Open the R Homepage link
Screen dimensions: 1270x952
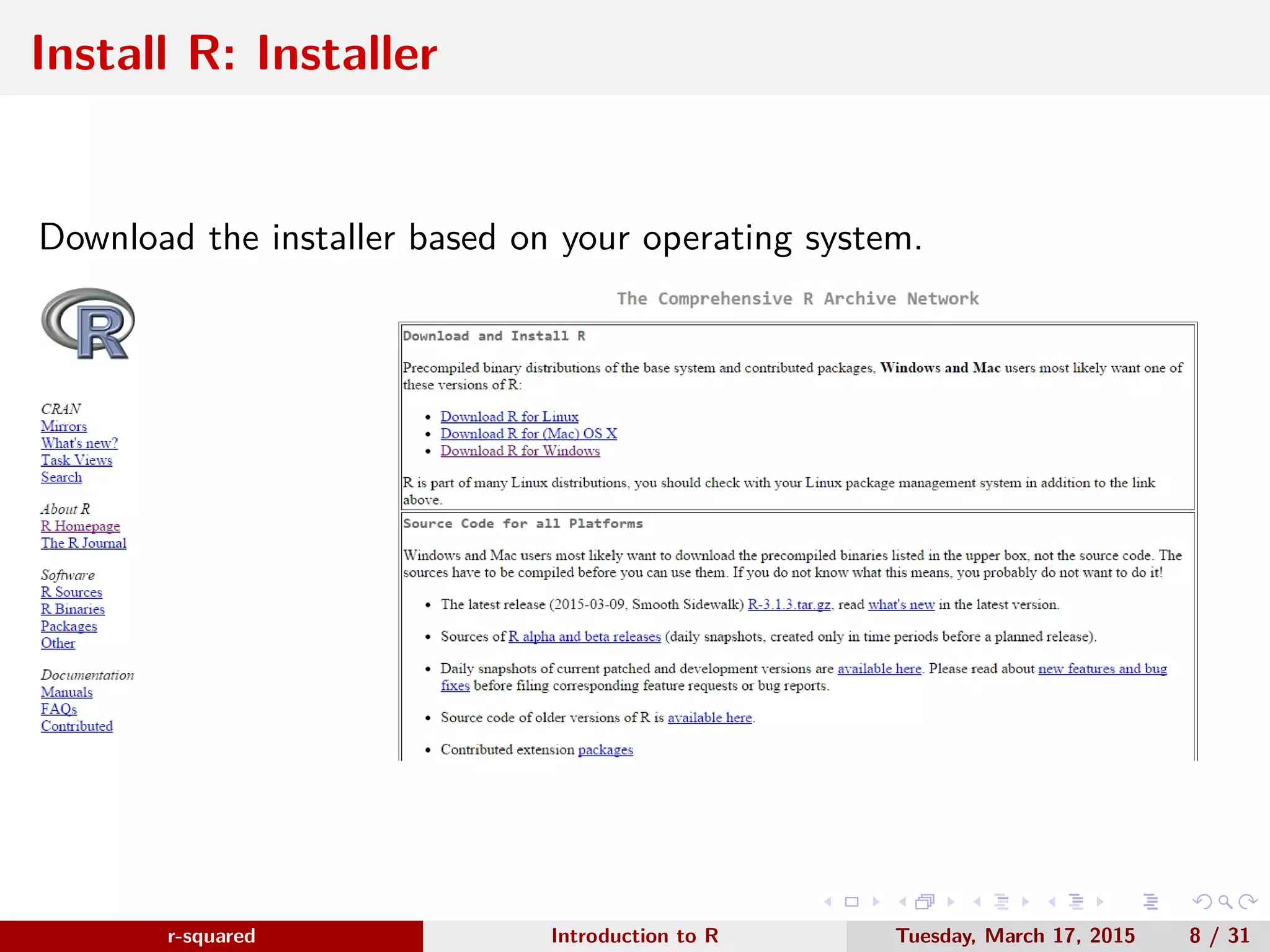[81, 526]
